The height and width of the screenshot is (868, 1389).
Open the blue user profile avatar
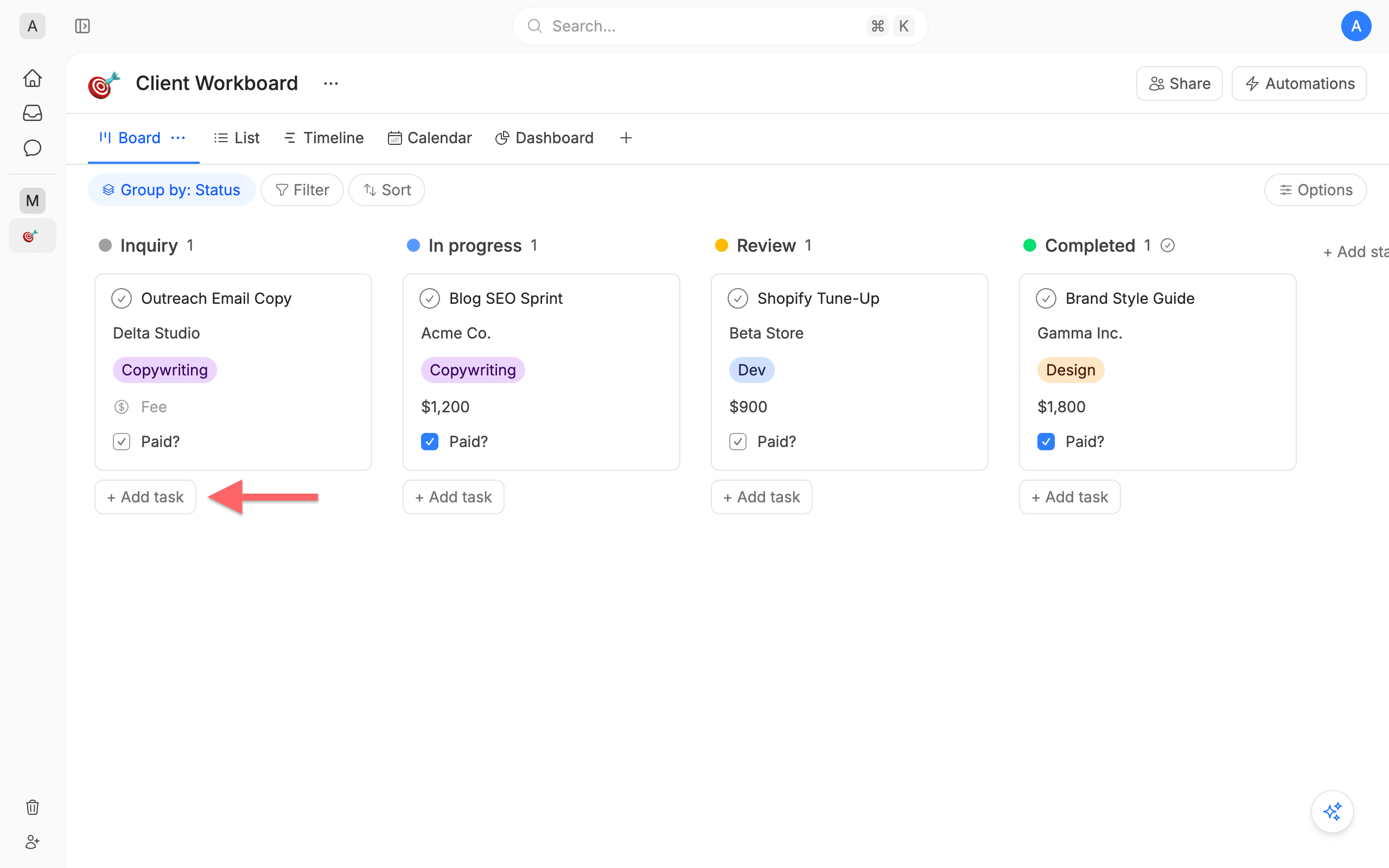[x=1356, y=26]
